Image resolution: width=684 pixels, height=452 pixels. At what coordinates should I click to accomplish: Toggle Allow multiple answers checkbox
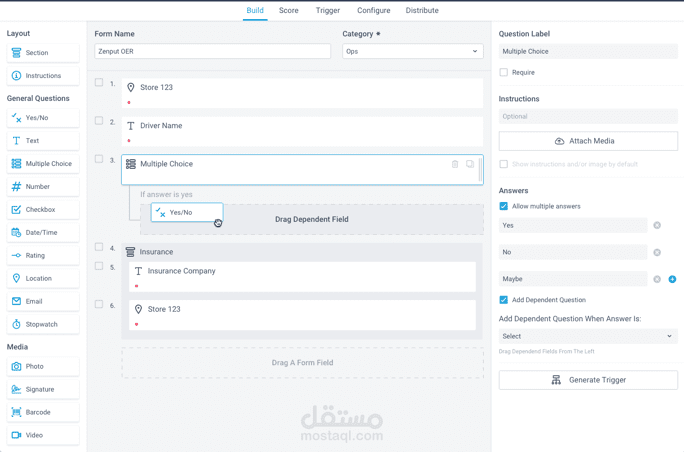(x=503, y=206)
